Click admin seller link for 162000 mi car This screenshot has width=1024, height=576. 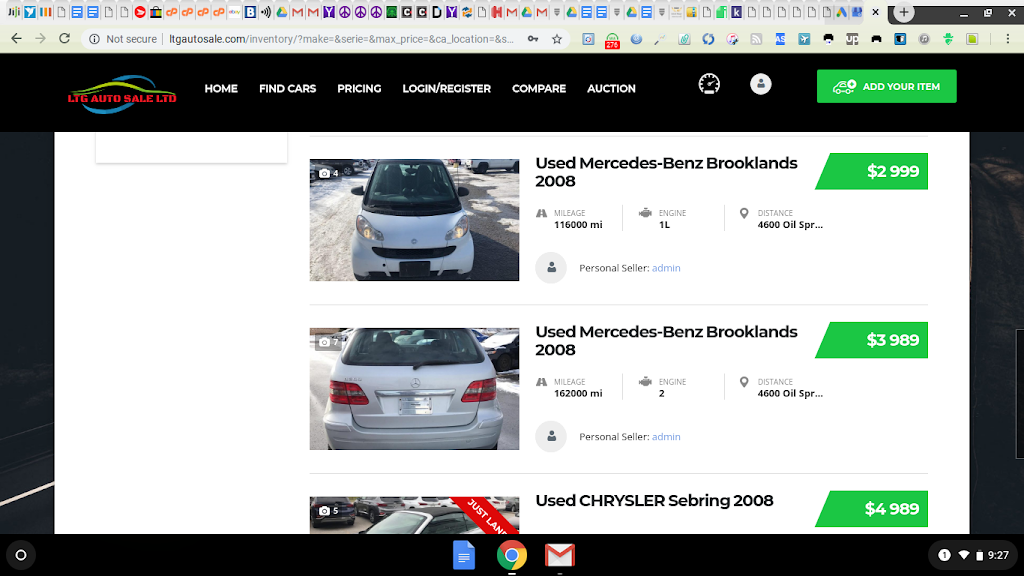(666, 436)
